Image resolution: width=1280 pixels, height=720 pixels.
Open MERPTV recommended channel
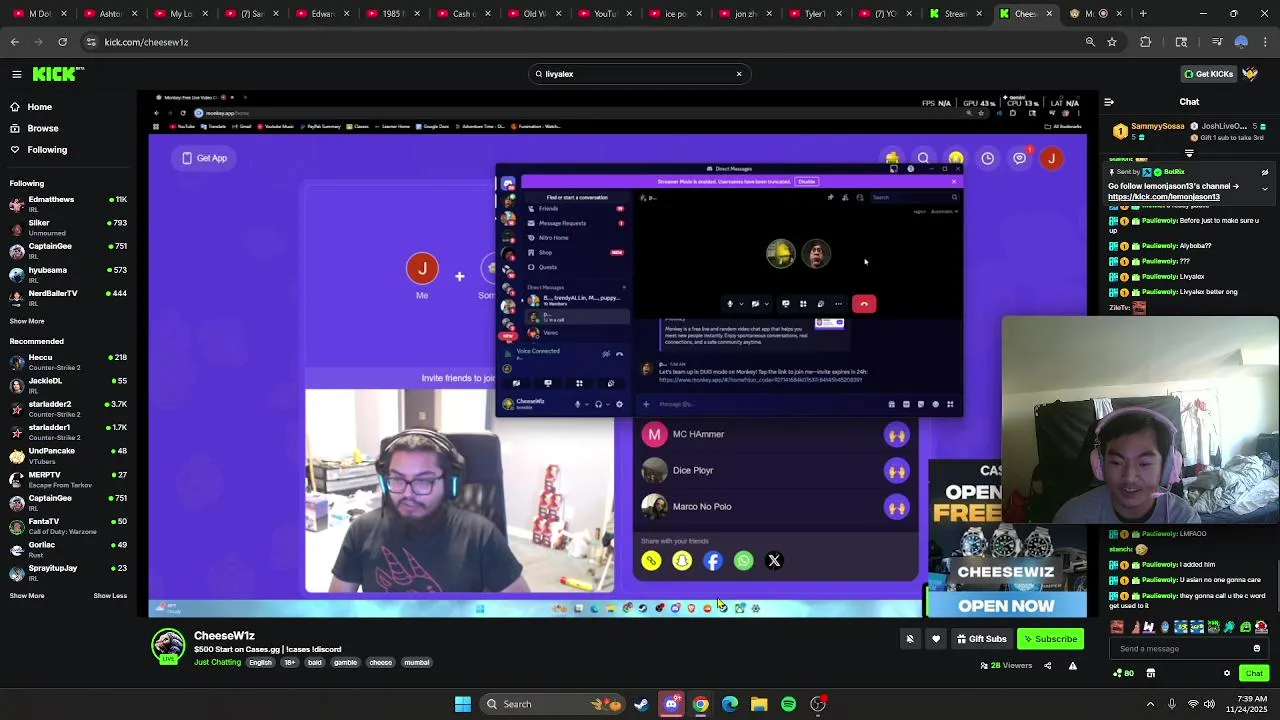(68, 479)
